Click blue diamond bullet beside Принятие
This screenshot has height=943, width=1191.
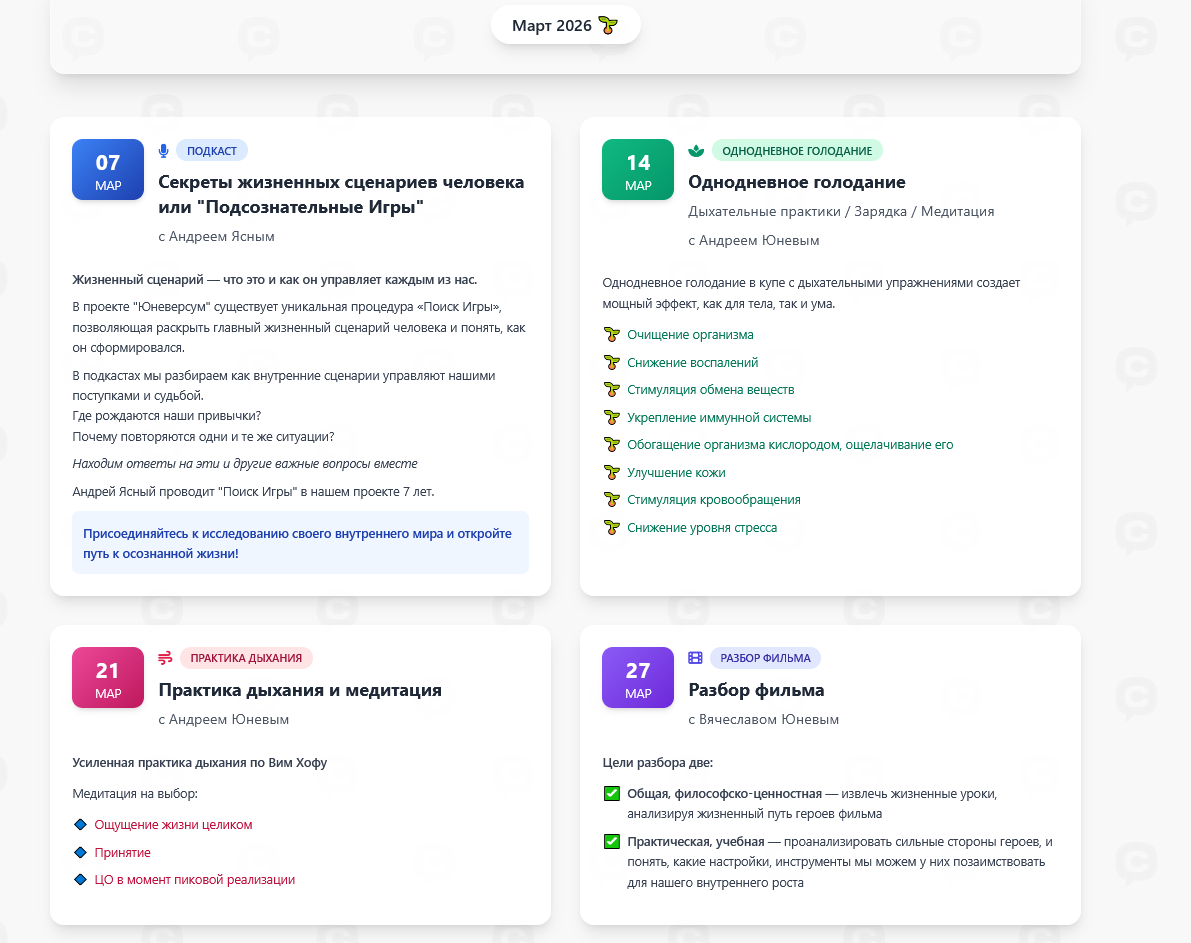click(81, 852)
